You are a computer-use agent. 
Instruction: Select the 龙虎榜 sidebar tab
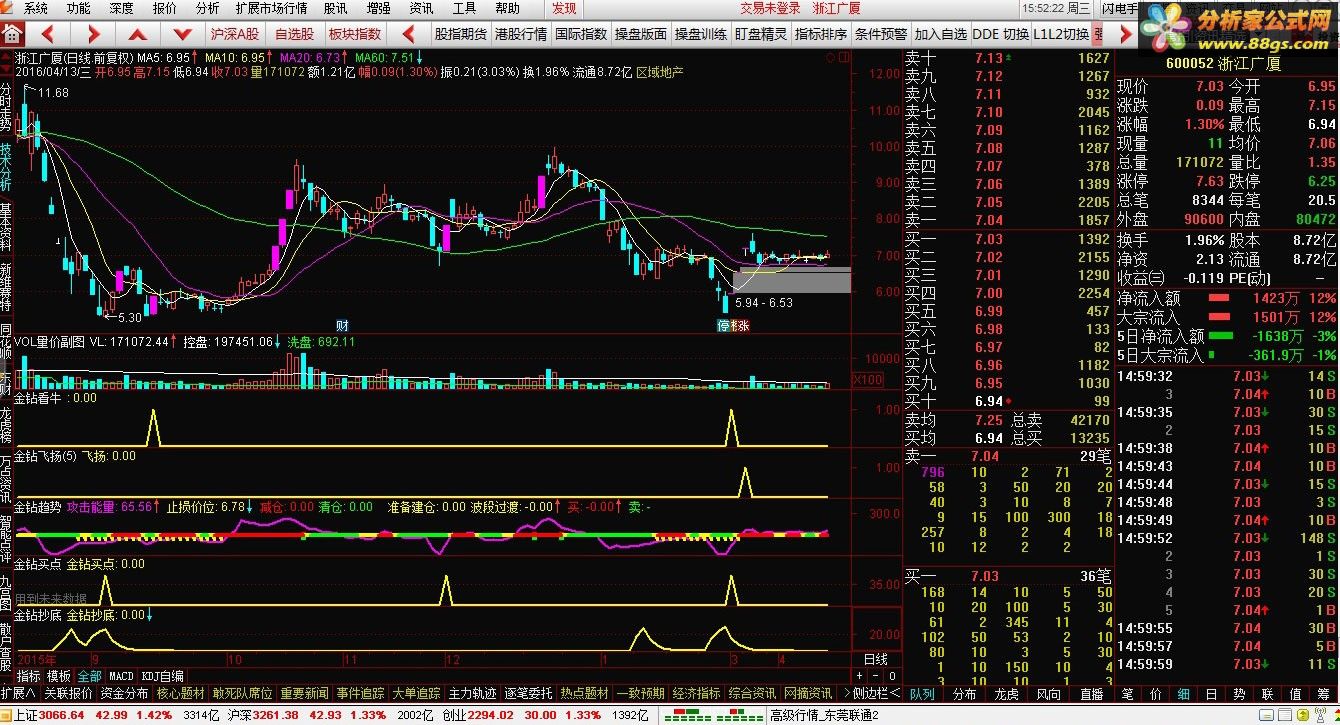click(x=6, y=423)
